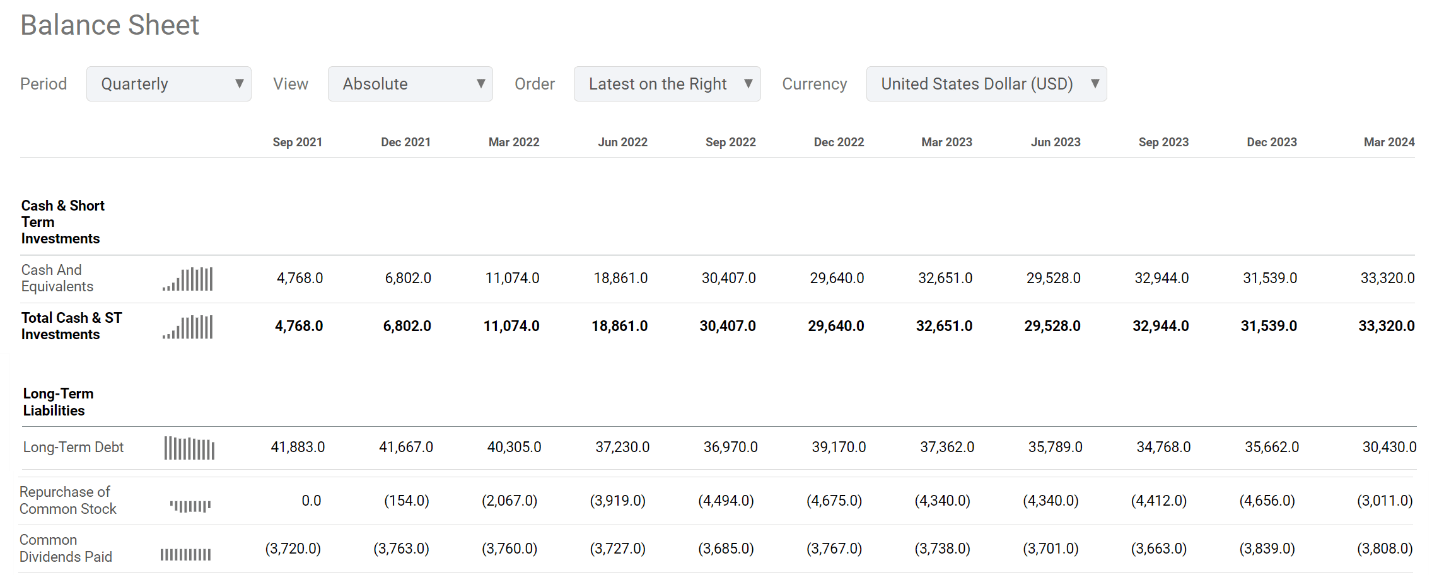Click the Mar 2024 Long-Term Debt value 30,430.0
This screenshot has height=575, width=1432.
click(x=1389, y=447)
